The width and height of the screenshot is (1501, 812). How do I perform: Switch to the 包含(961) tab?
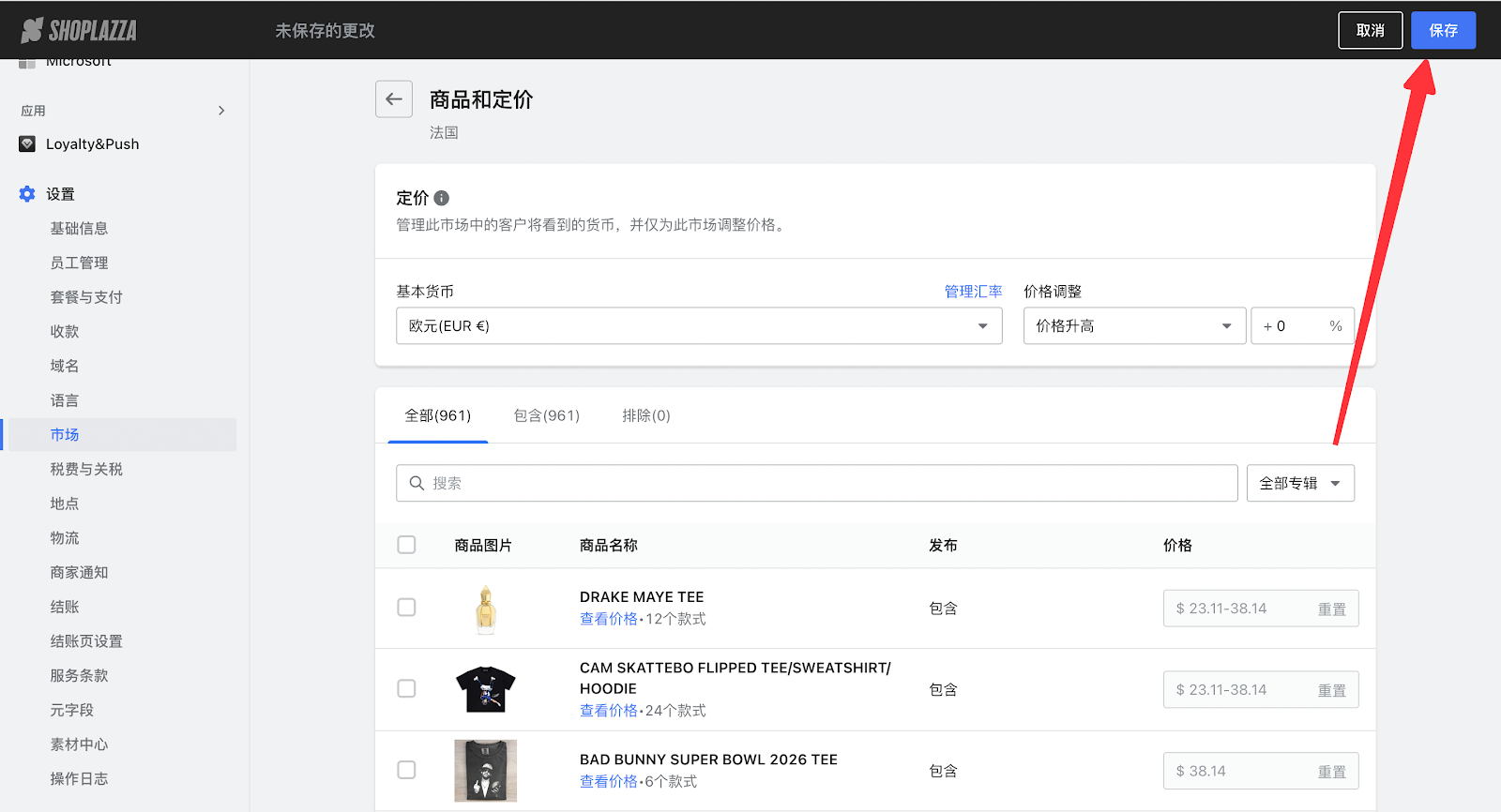(546, 415)
